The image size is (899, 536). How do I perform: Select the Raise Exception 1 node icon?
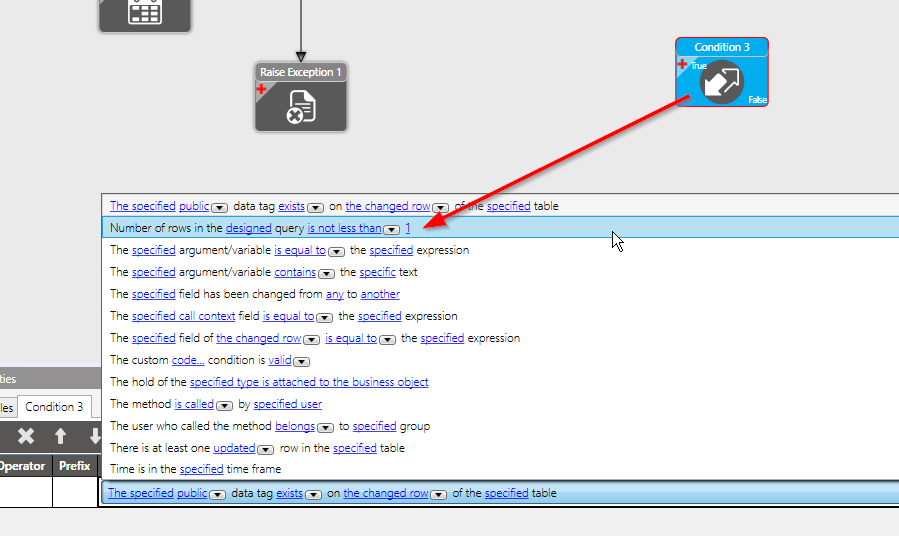coord(301,107)
